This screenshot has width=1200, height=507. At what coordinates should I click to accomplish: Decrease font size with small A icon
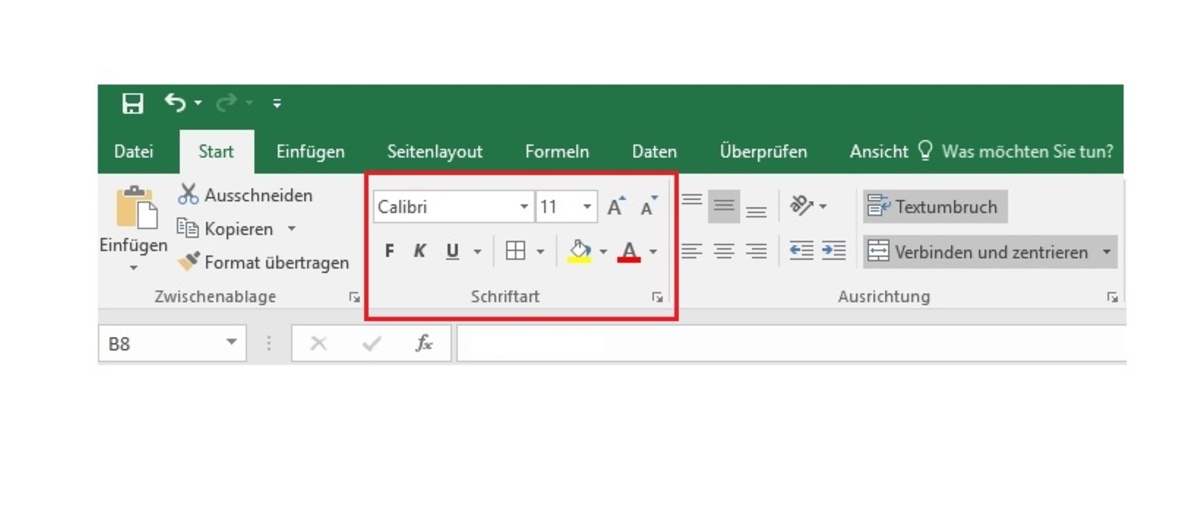tap(649, 207)
